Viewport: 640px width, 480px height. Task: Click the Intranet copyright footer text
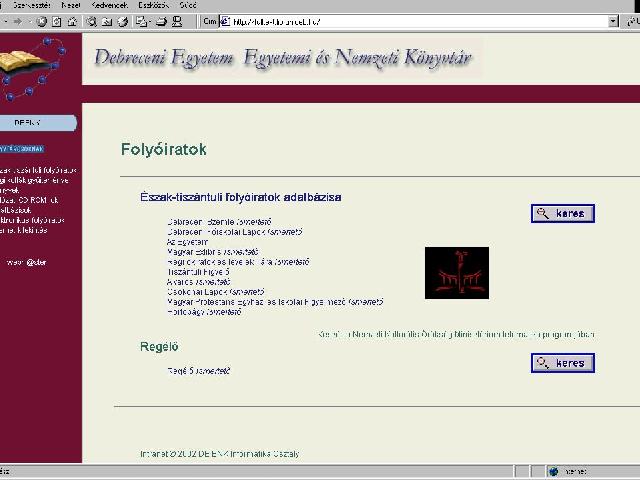pos(220,453)
